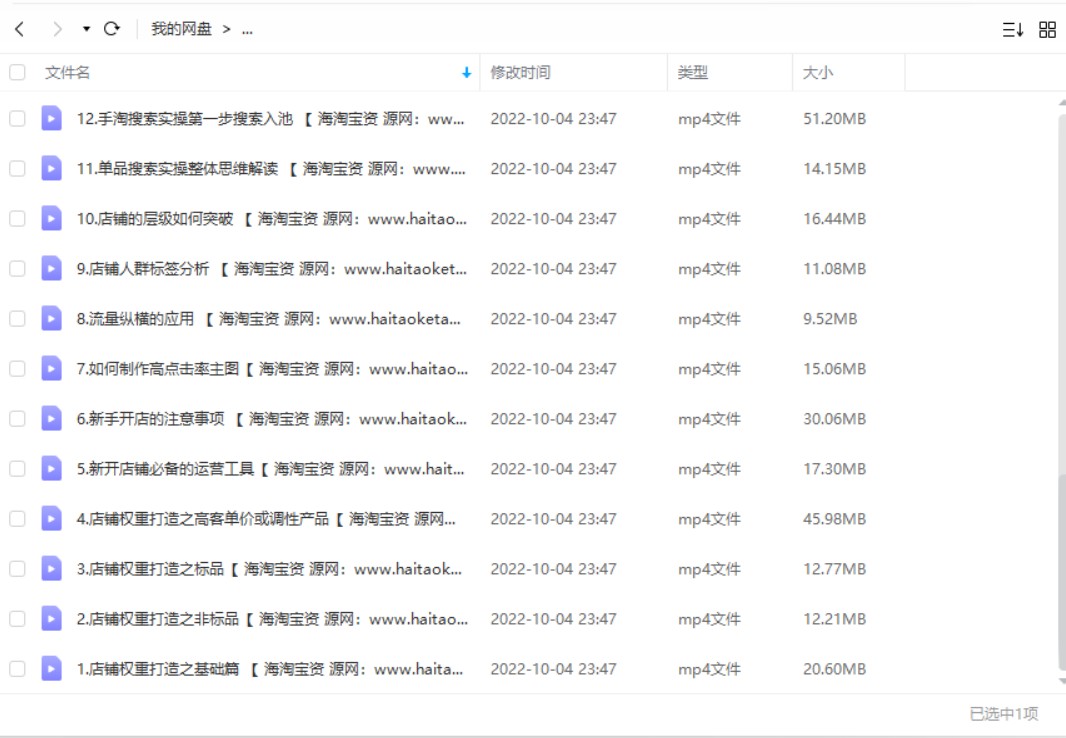Click video icon of 12.手淘搜索实操 file

[x=52, y=118]
